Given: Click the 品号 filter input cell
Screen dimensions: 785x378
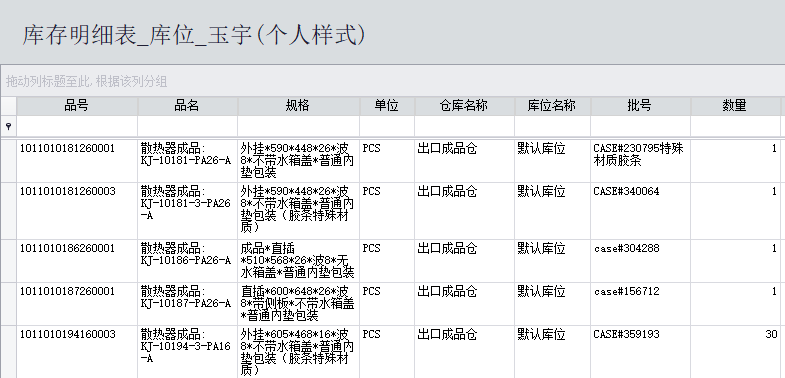Looking at the screenshot, I should (x=77, y=127).
